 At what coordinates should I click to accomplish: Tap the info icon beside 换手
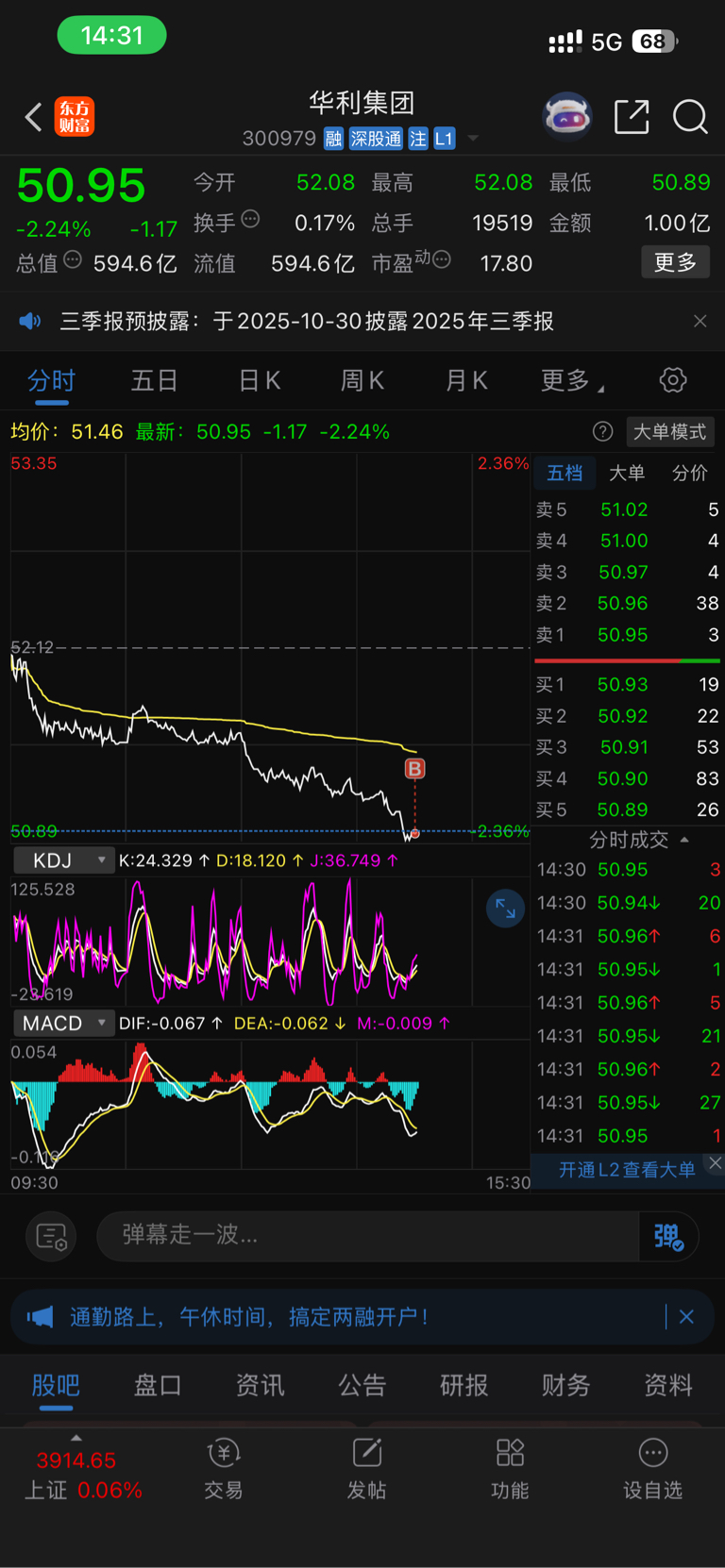click(250, 219)
